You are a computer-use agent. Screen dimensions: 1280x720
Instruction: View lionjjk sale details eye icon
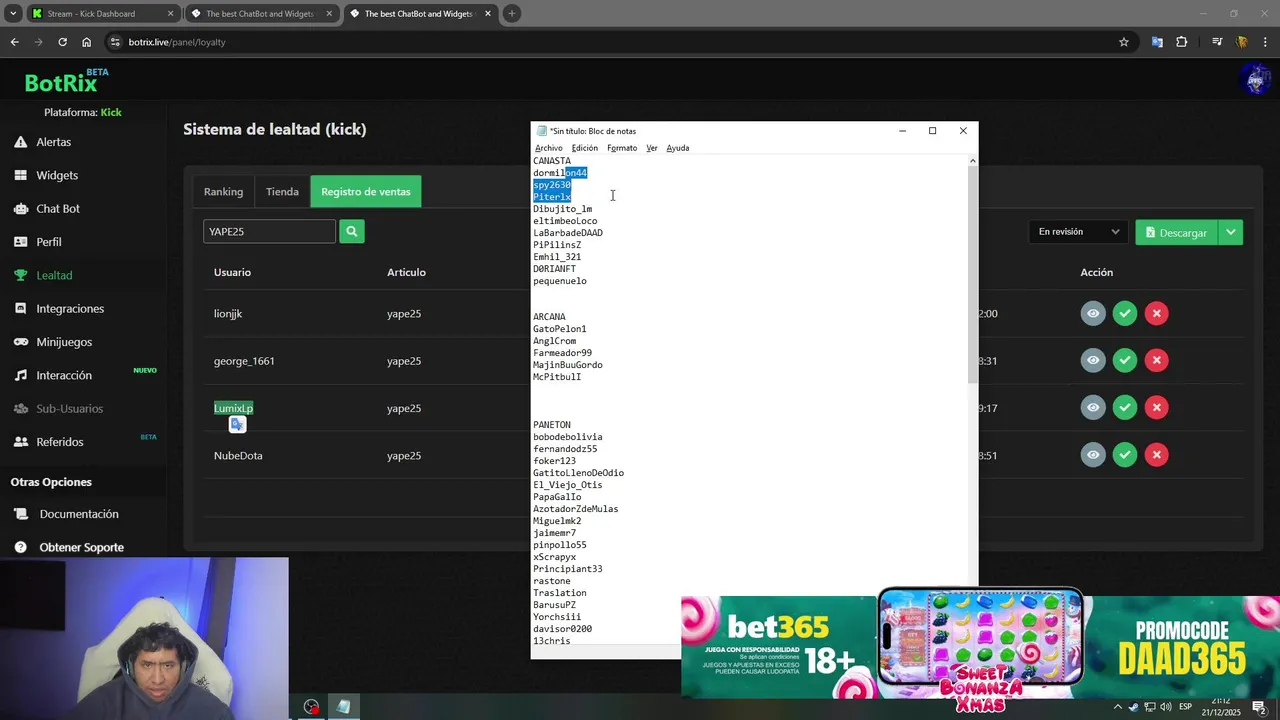(1093, 314)
